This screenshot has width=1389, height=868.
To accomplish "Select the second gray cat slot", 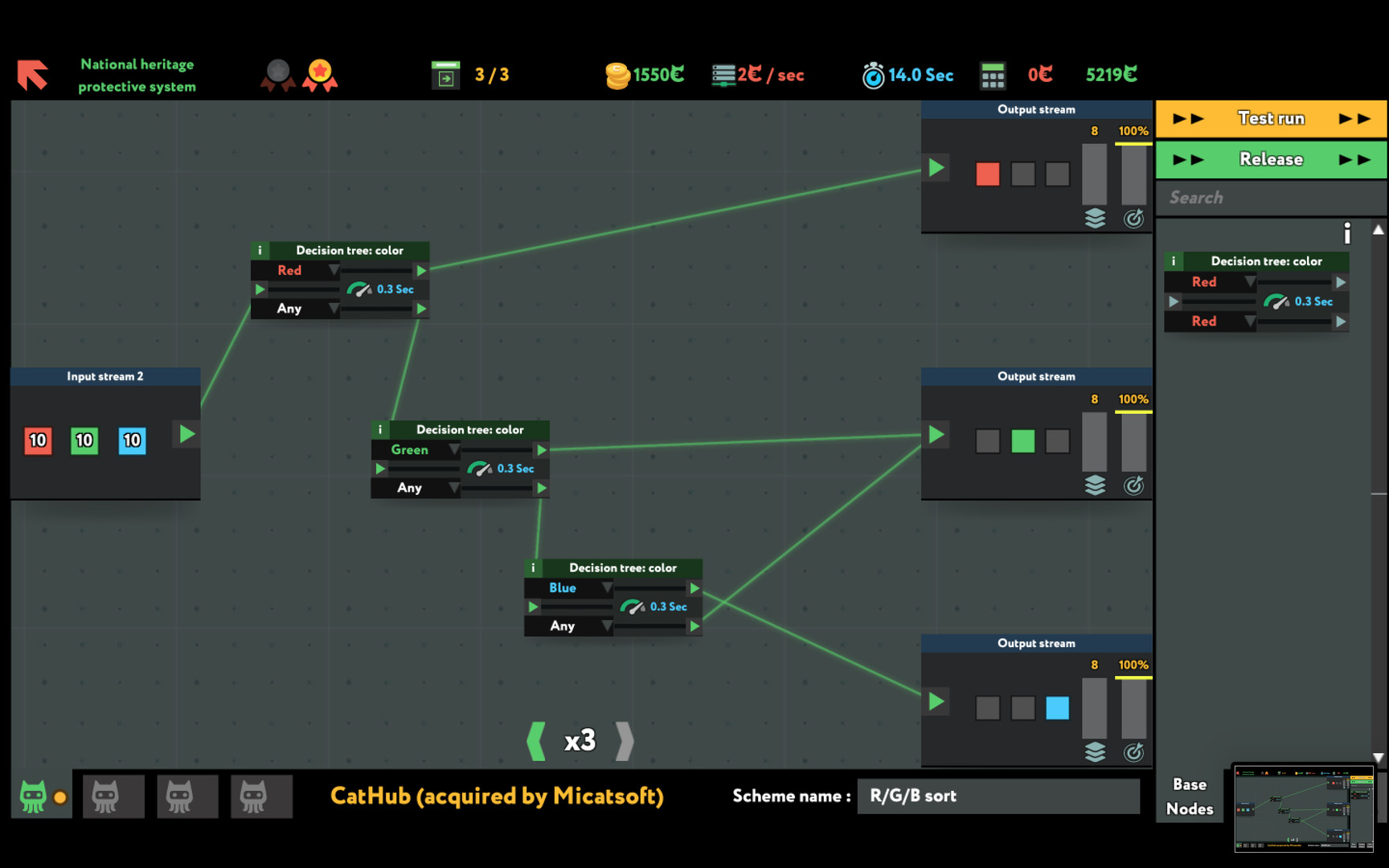I will [x=179, y=796].
